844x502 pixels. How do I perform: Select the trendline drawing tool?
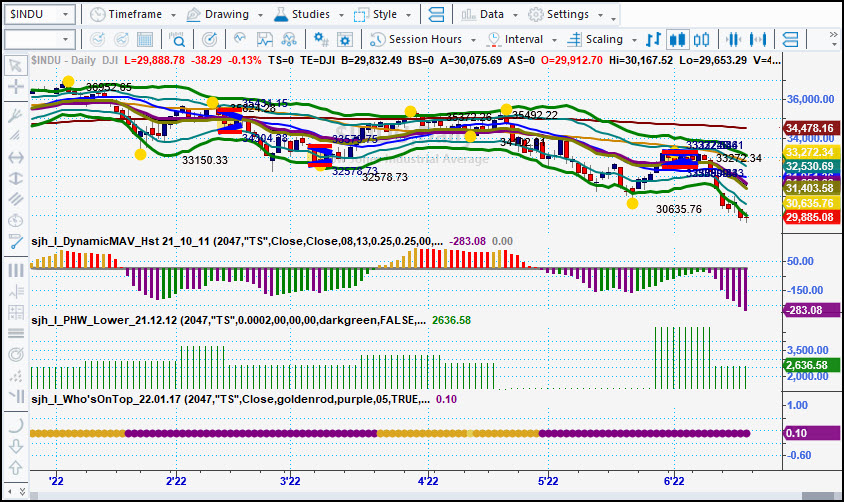[x=16, y=243]
